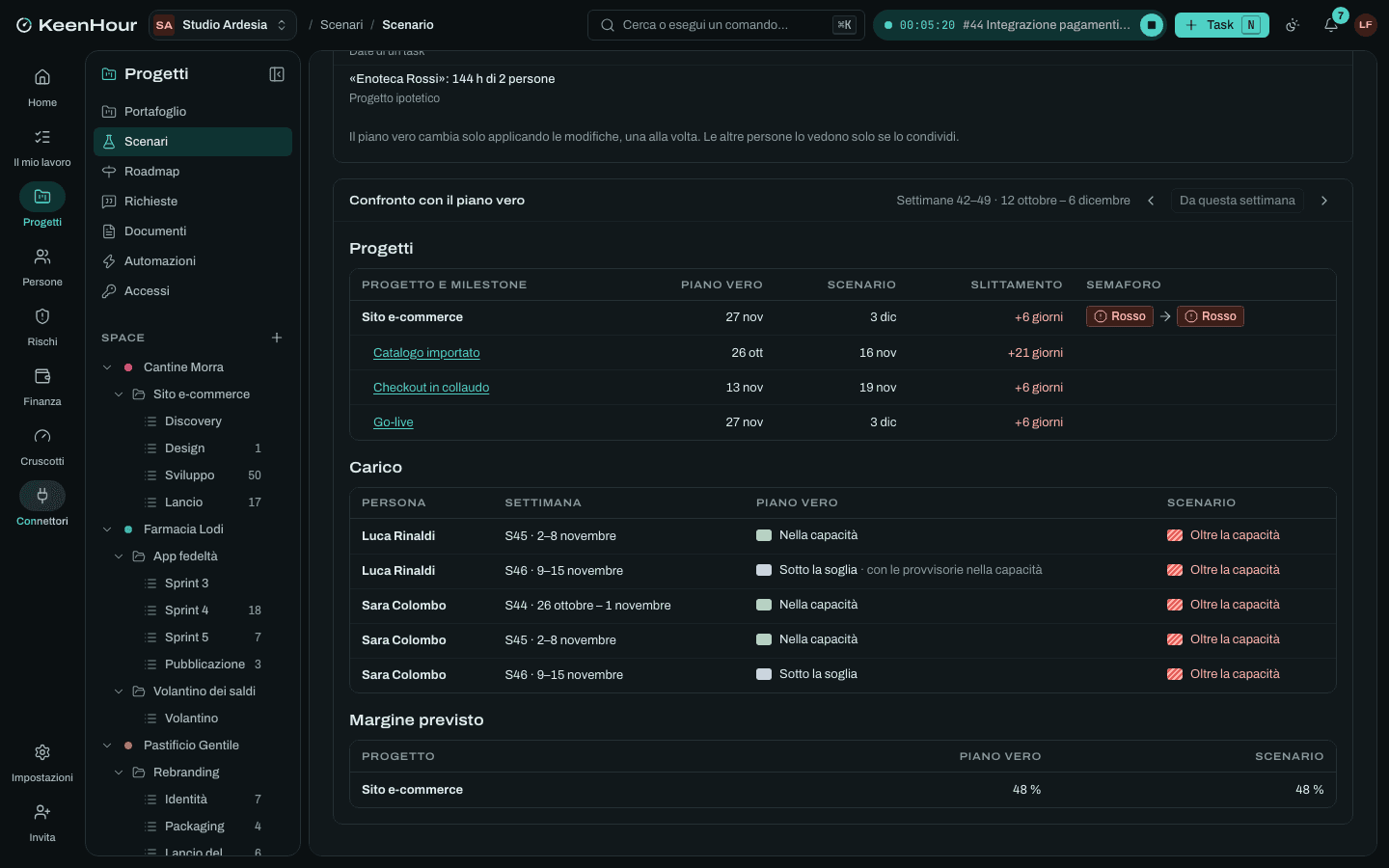This screenshot has height=868, width=1389.
Task: Collapse the Progetti side panel
Action: point(277,74)
